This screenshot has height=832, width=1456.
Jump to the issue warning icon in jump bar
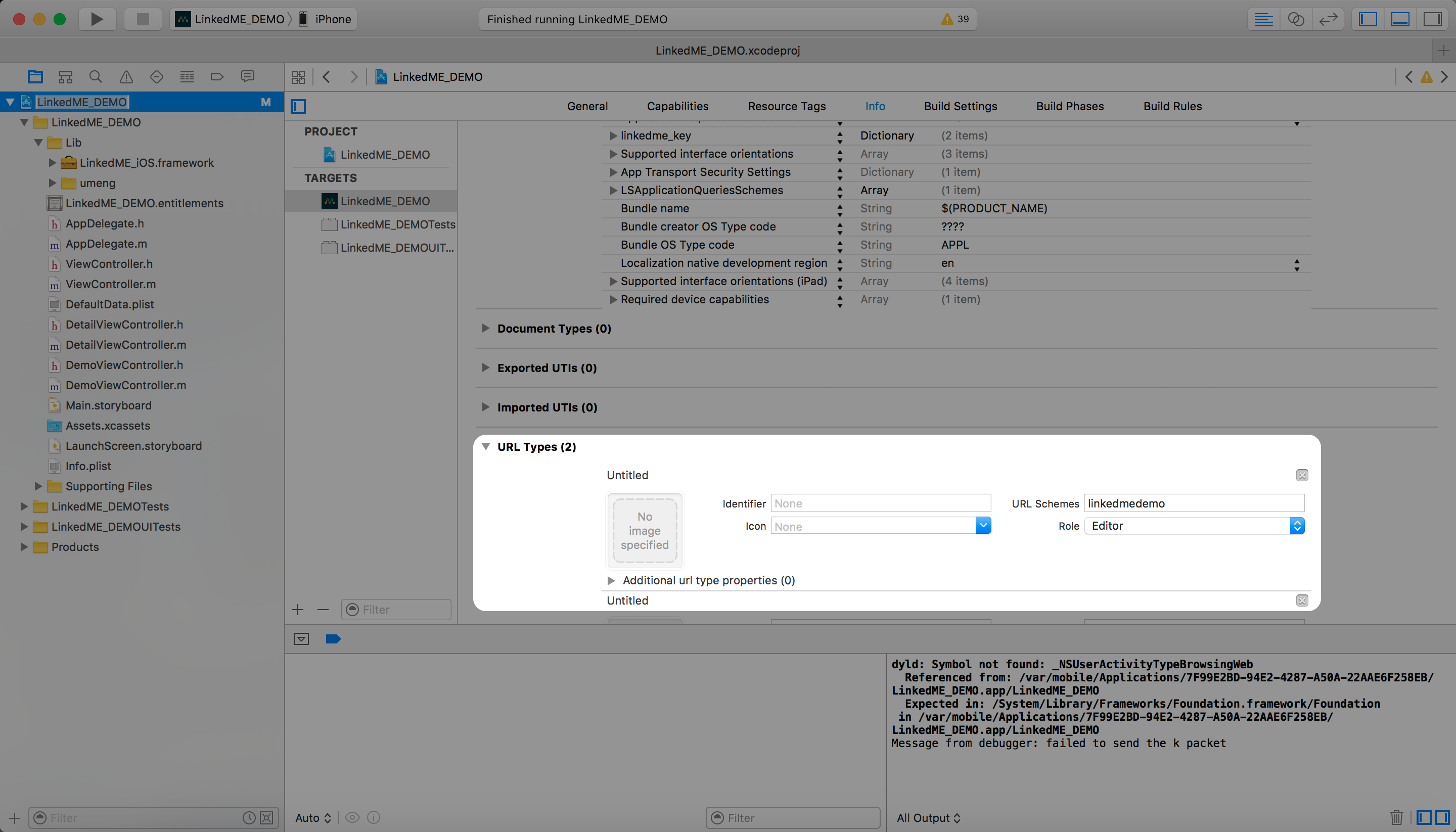1427,76
